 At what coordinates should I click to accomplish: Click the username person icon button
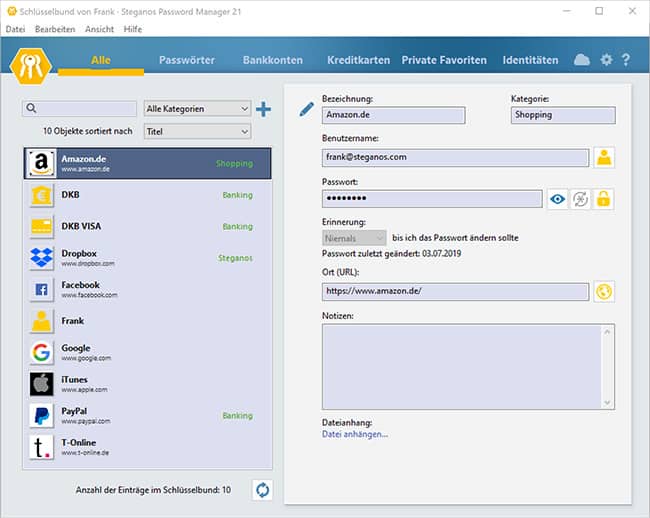click(604, 157)
